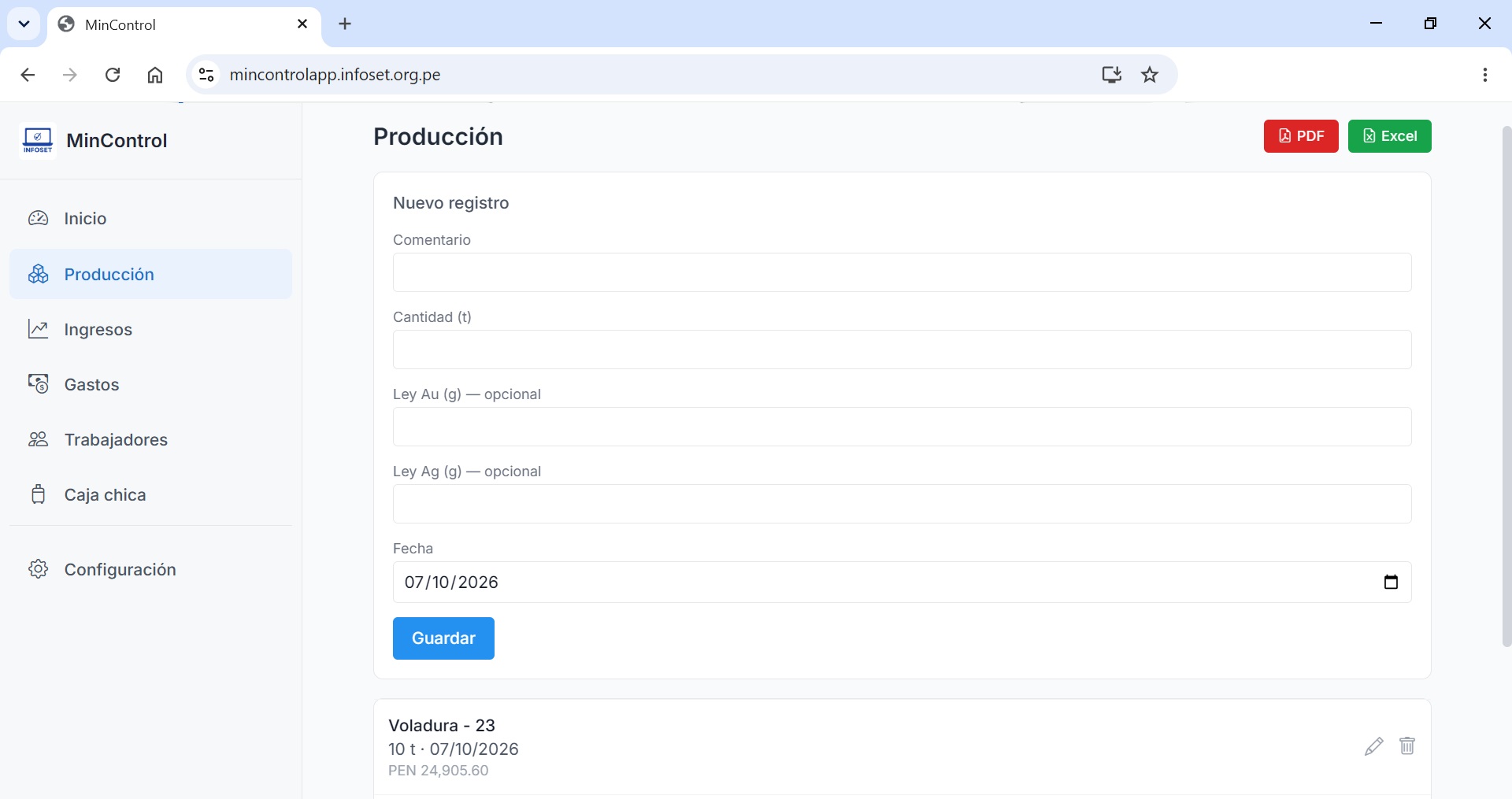The height and width of the screenshot is (799, 1512).
Task: Click the Cantidad (t) field
Action: [x=902, y=350]
